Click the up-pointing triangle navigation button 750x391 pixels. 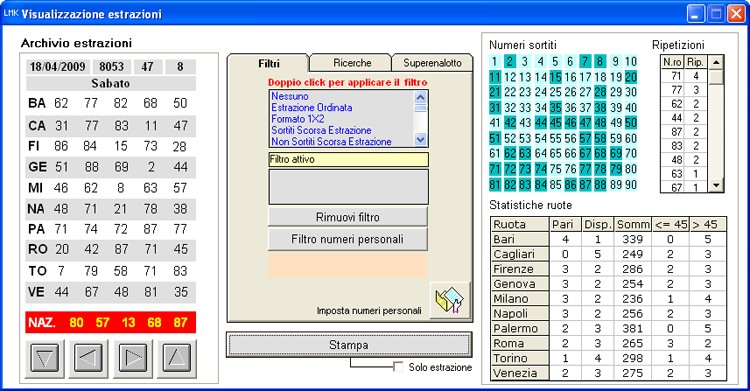click(177, 357)
